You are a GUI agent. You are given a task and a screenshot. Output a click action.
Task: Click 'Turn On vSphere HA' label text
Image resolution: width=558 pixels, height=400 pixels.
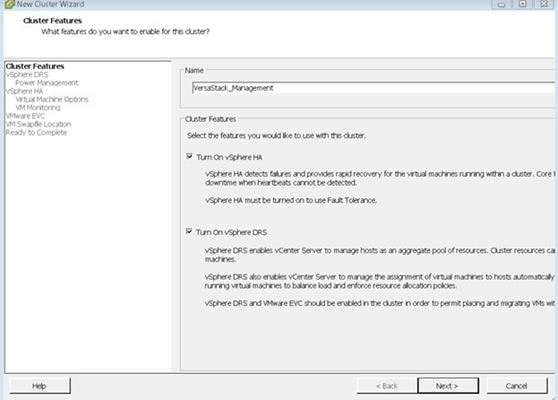(x=230, y=157)
